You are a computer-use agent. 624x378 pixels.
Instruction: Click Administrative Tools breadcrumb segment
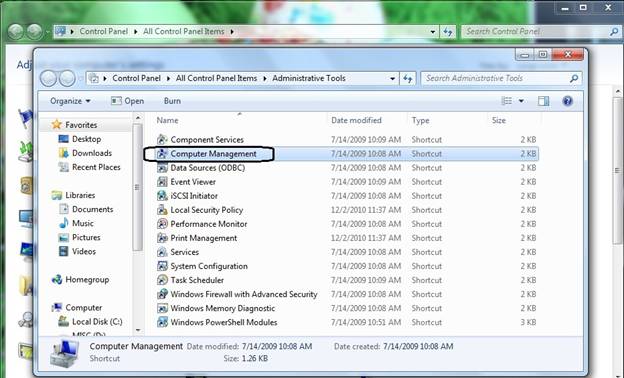(x=309, y=78)
